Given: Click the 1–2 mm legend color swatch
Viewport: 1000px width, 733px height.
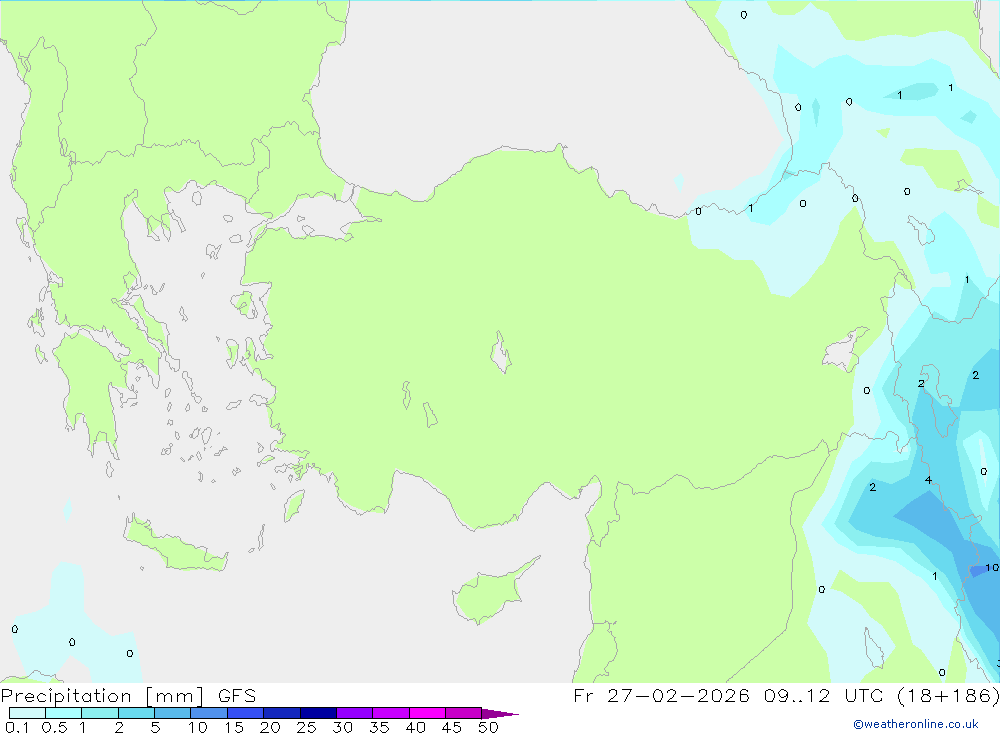Looking at the screenshot, I should pos(99,713).
